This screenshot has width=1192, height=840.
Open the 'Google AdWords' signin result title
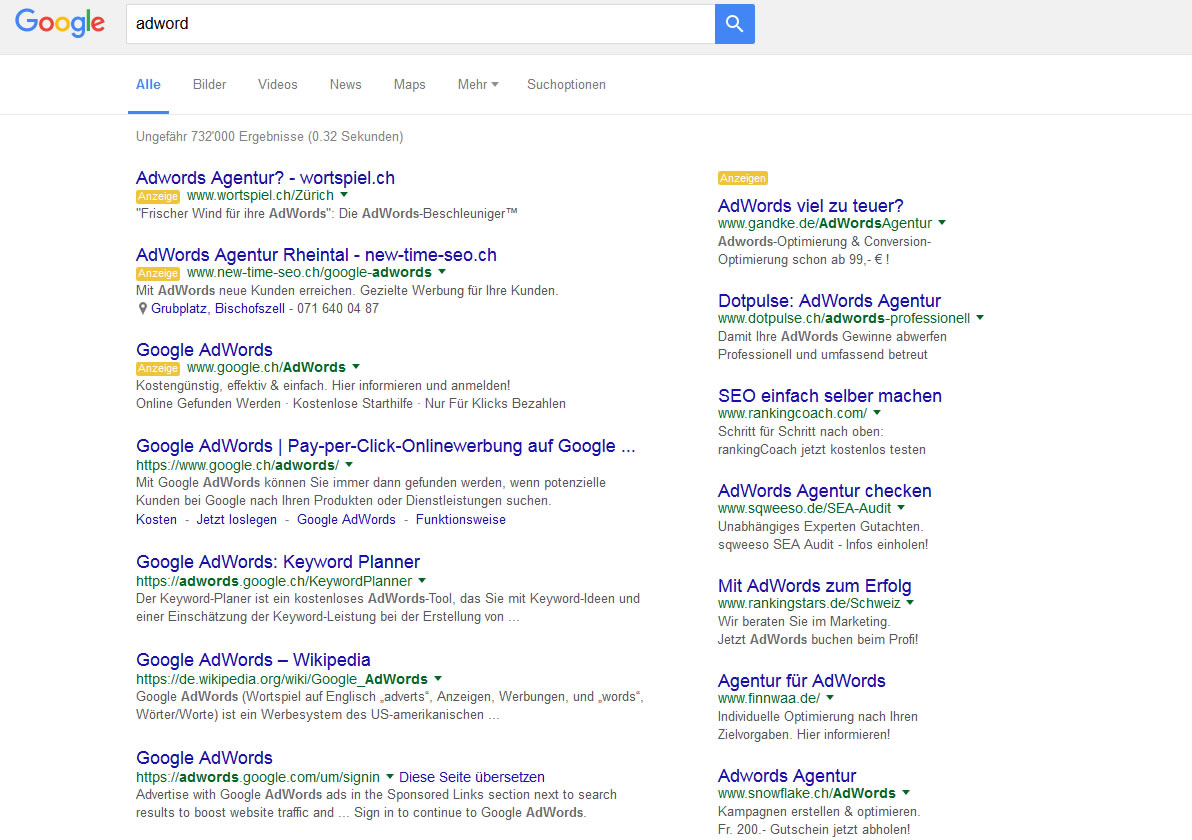pos(204,758)
